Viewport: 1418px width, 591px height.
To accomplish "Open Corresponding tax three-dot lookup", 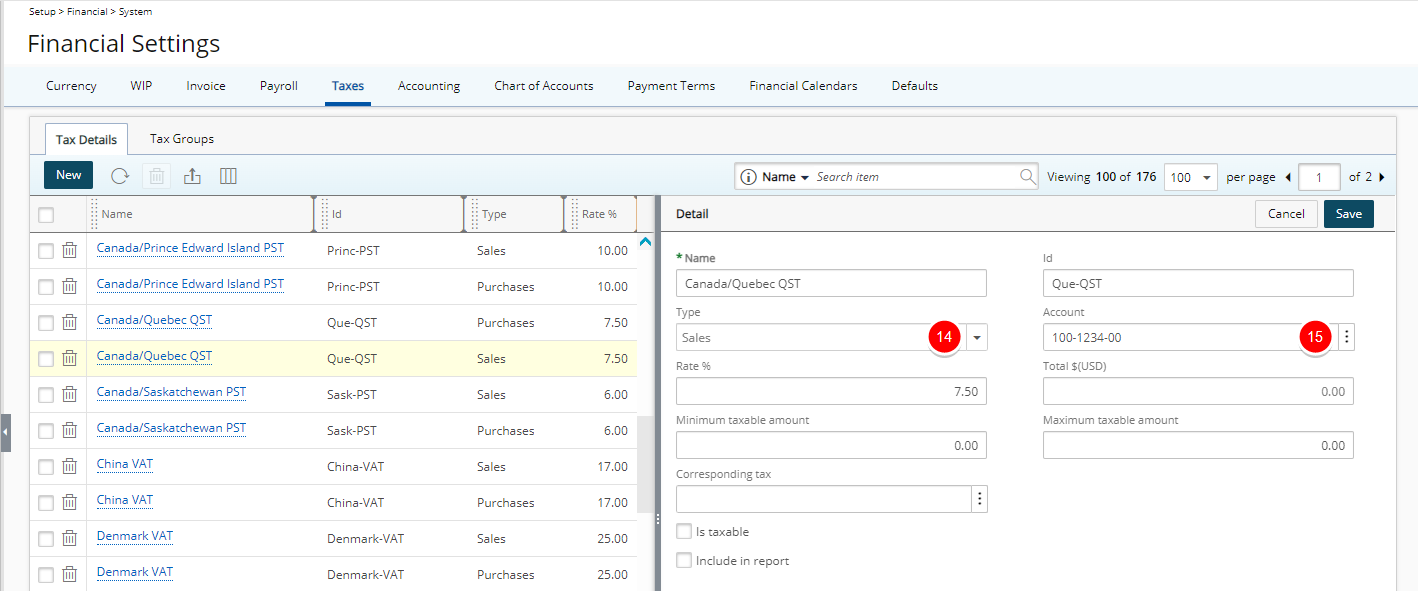I will [x=980, y=499].
